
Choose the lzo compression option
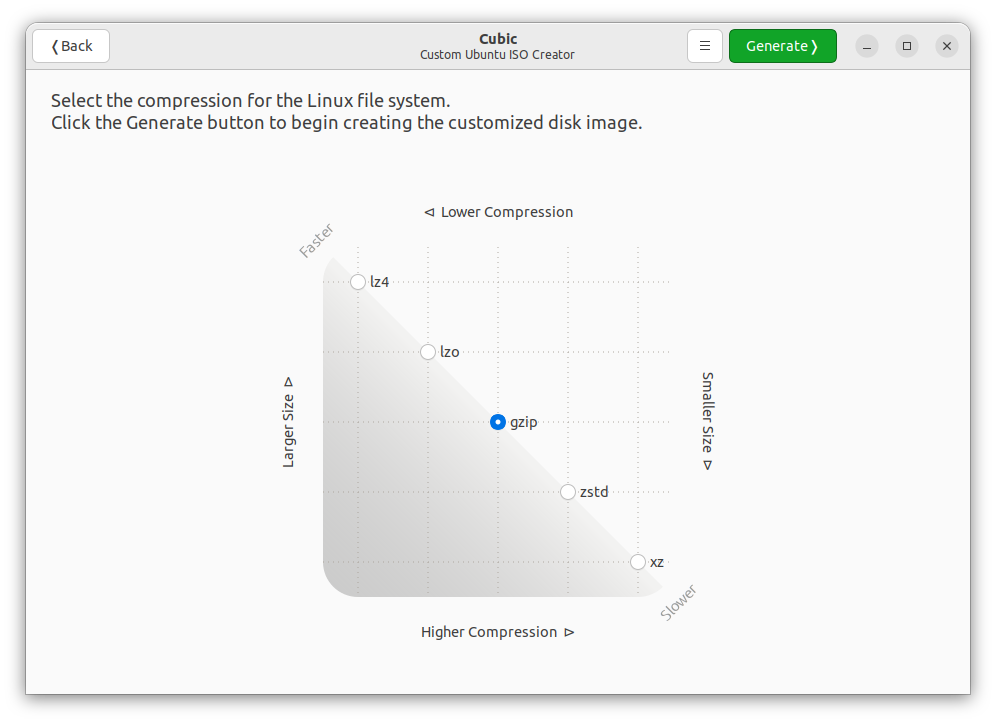pyautogui.click(x=428, y=352)
